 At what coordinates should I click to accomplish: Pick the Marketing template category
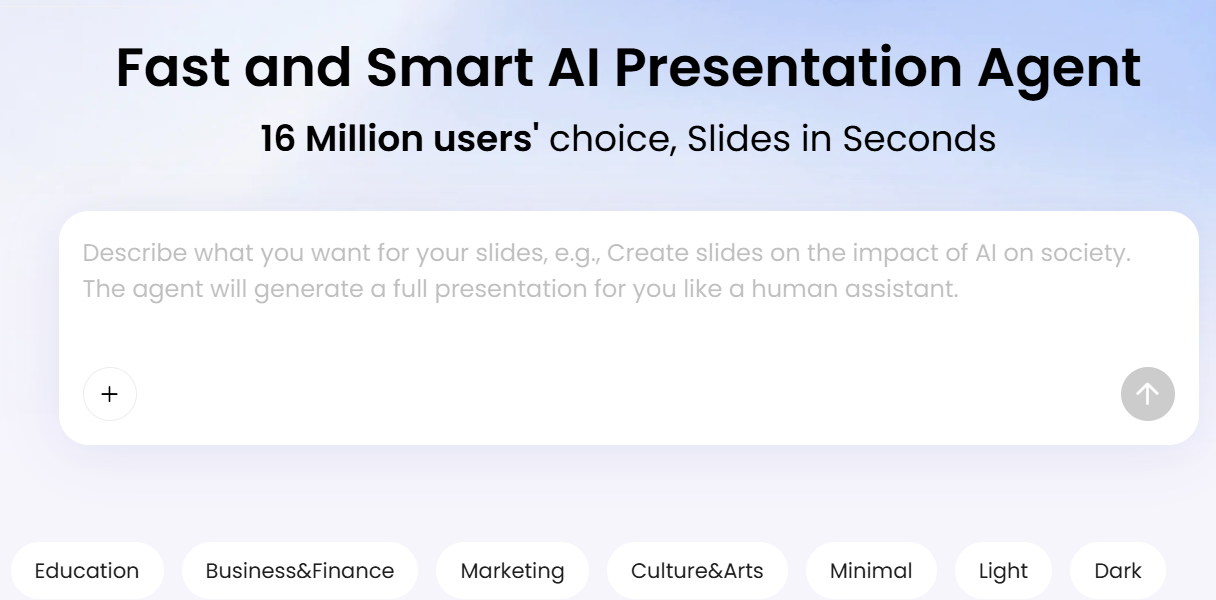(513, 571)
